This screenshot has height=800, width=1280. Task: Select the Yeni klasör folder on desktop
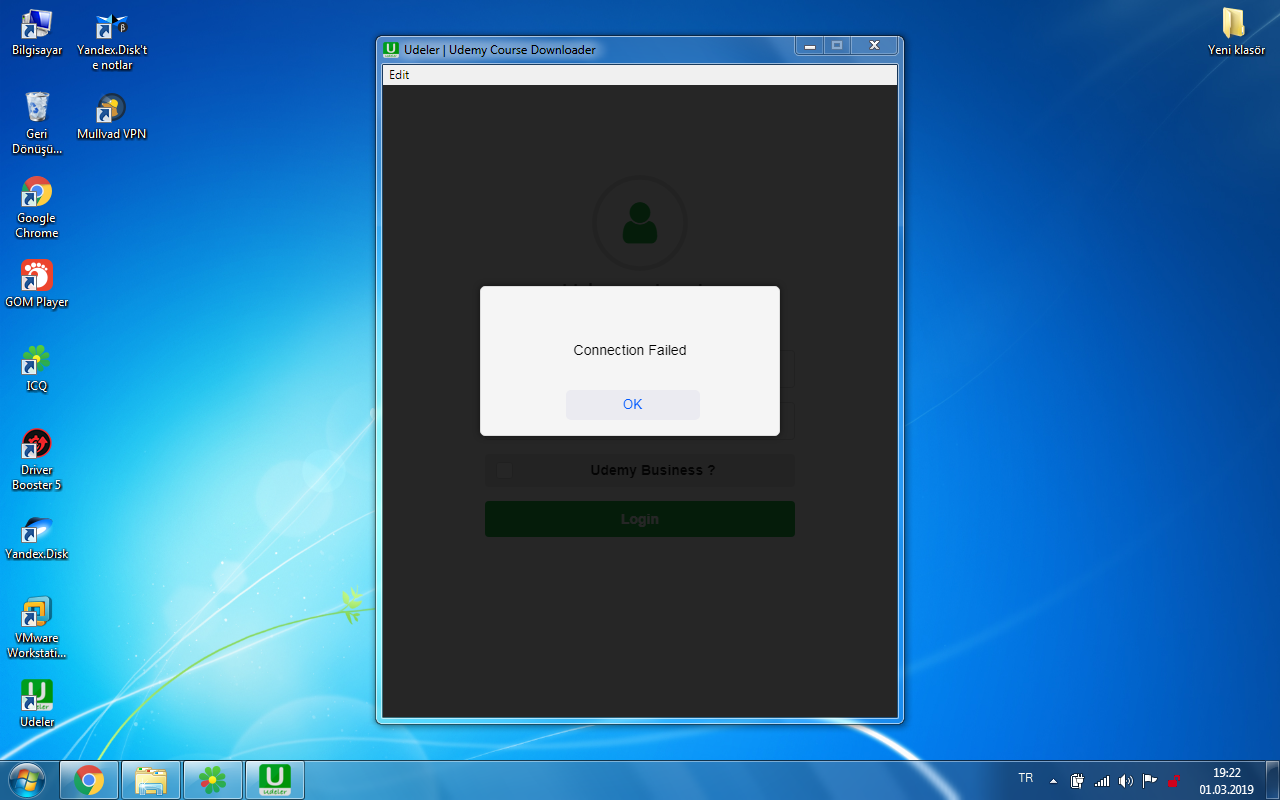1236,33
